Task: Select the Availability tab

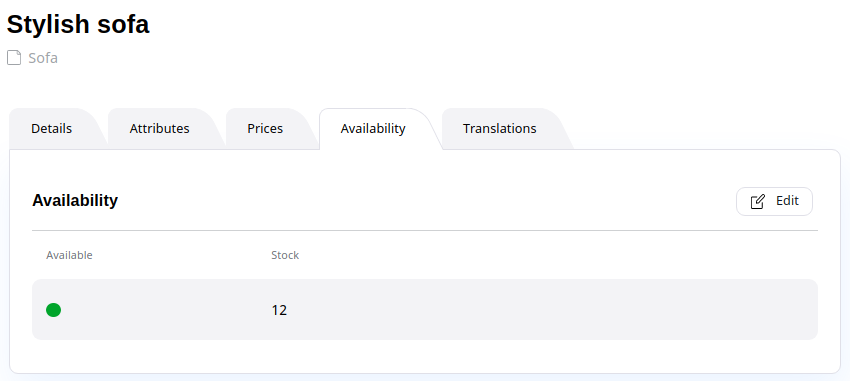Action: pos(373,128)
